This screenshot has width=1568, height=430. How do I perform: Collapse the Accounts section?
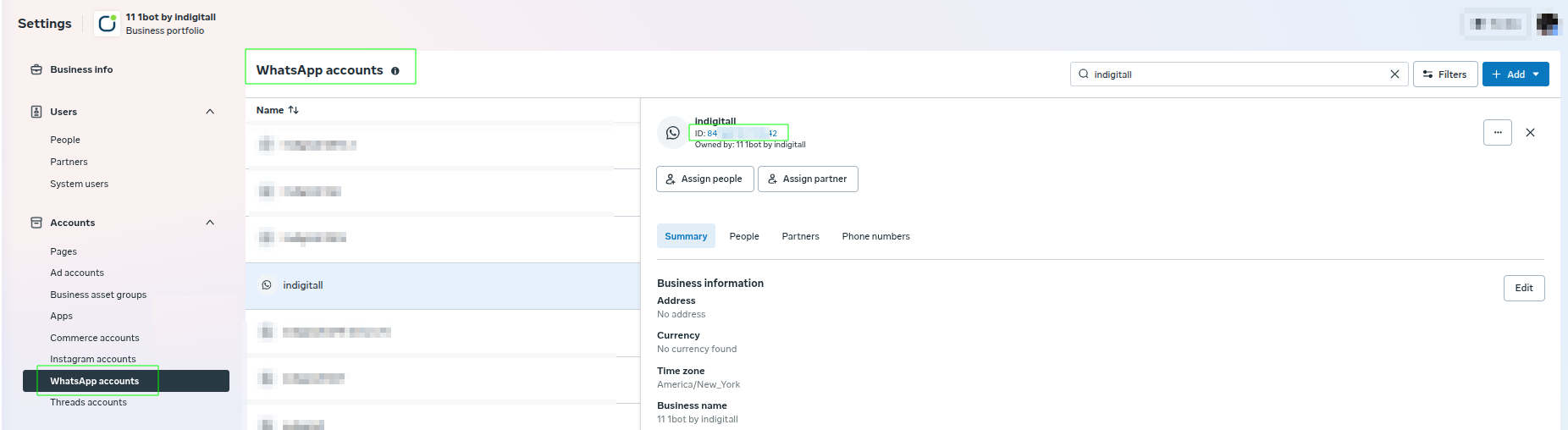click(x=210, y=223)
